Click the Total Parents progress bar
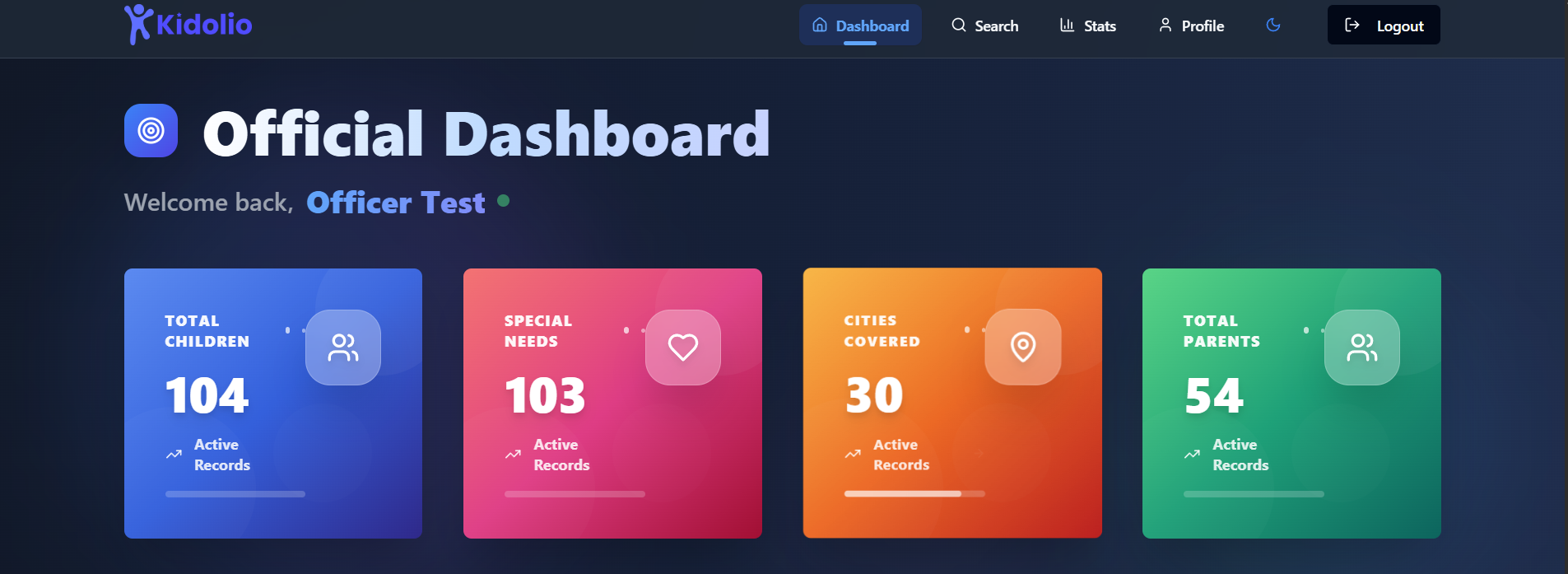 (x=1254, y=494)
